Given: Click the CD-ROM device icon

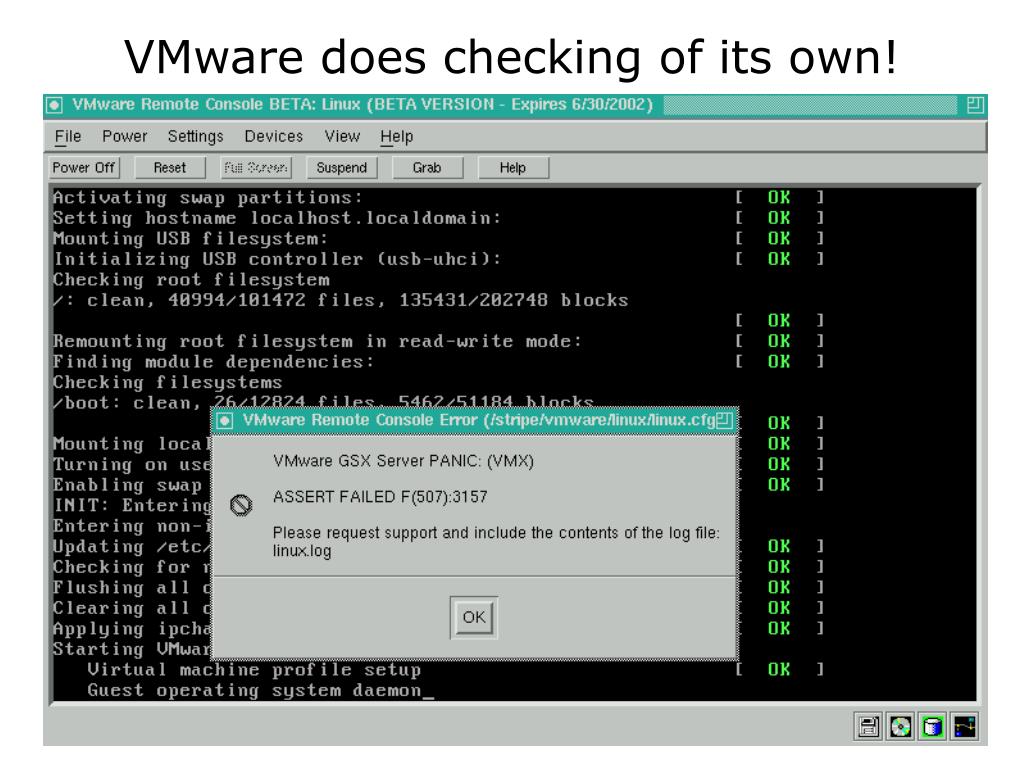Looking at the screenshot, I should pyautogui.click(x=901, y=726).
